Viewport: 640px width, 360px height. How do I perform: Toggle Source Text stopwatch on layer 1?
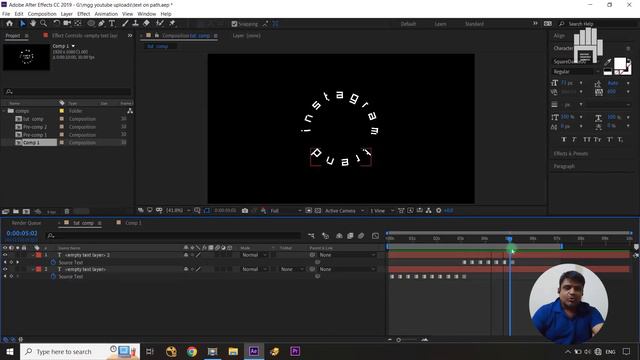[53, 262]
